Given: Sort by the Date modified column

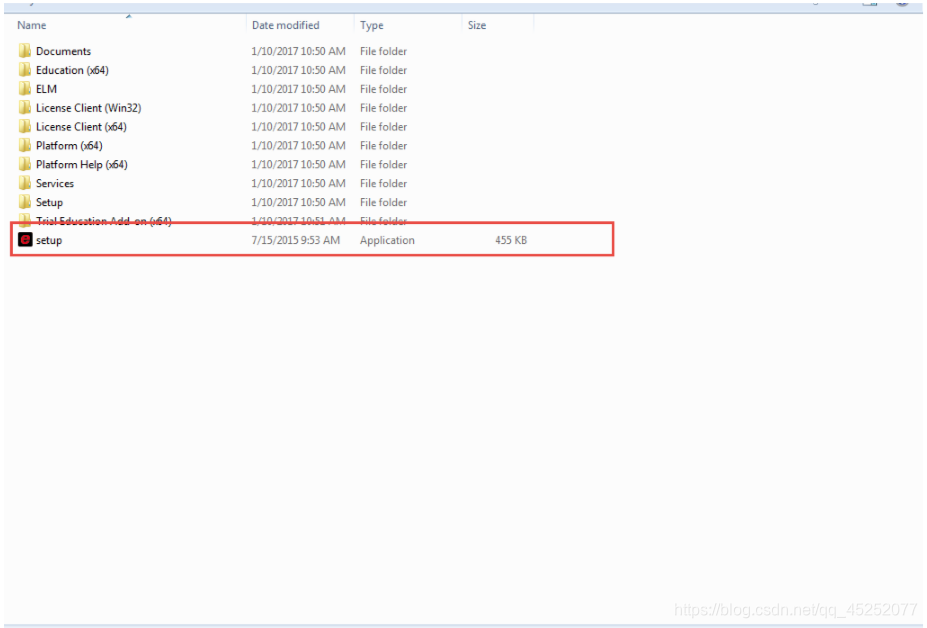Looking at the screenshot, I should tap(286, 25).
